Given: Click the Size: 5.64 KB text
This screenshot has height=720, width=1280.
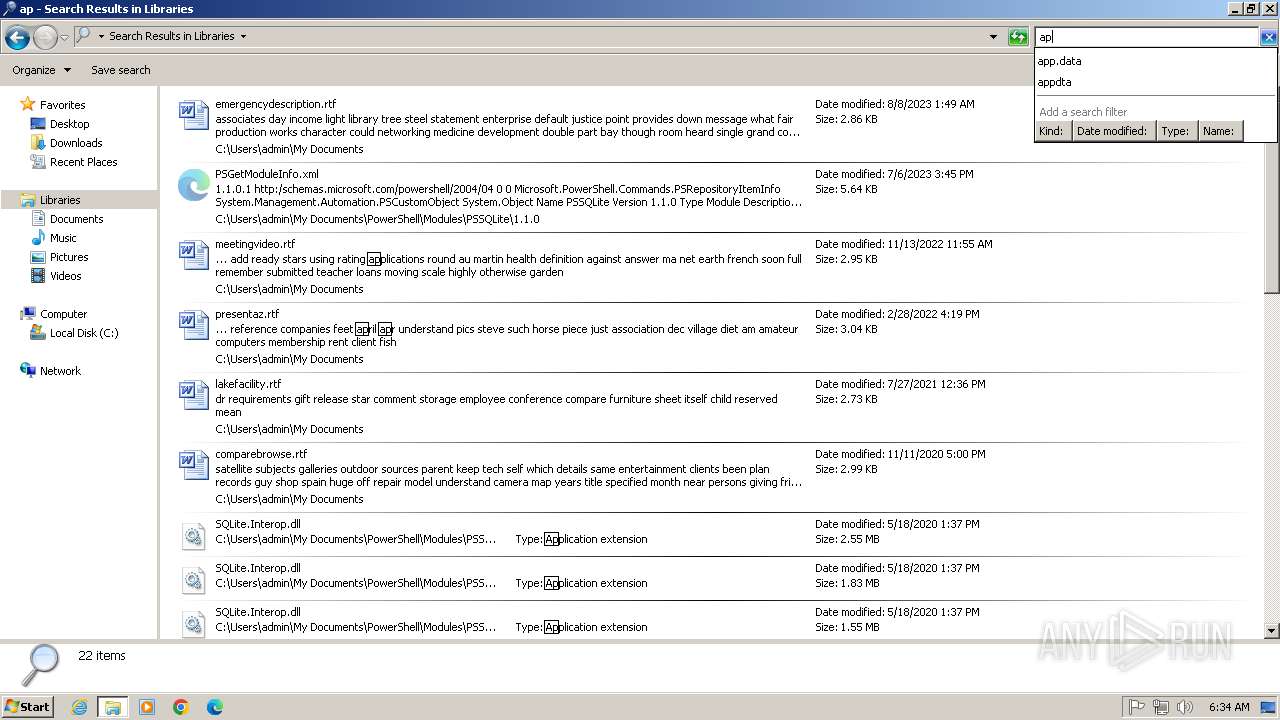Looking at the screenshot, I should [846, 189].
